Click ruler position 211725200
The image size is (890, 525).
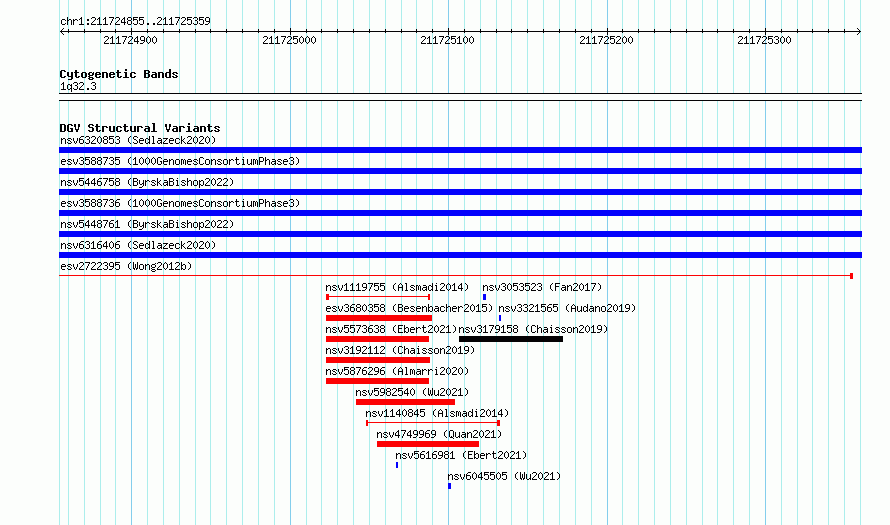(x=606, y=40)
